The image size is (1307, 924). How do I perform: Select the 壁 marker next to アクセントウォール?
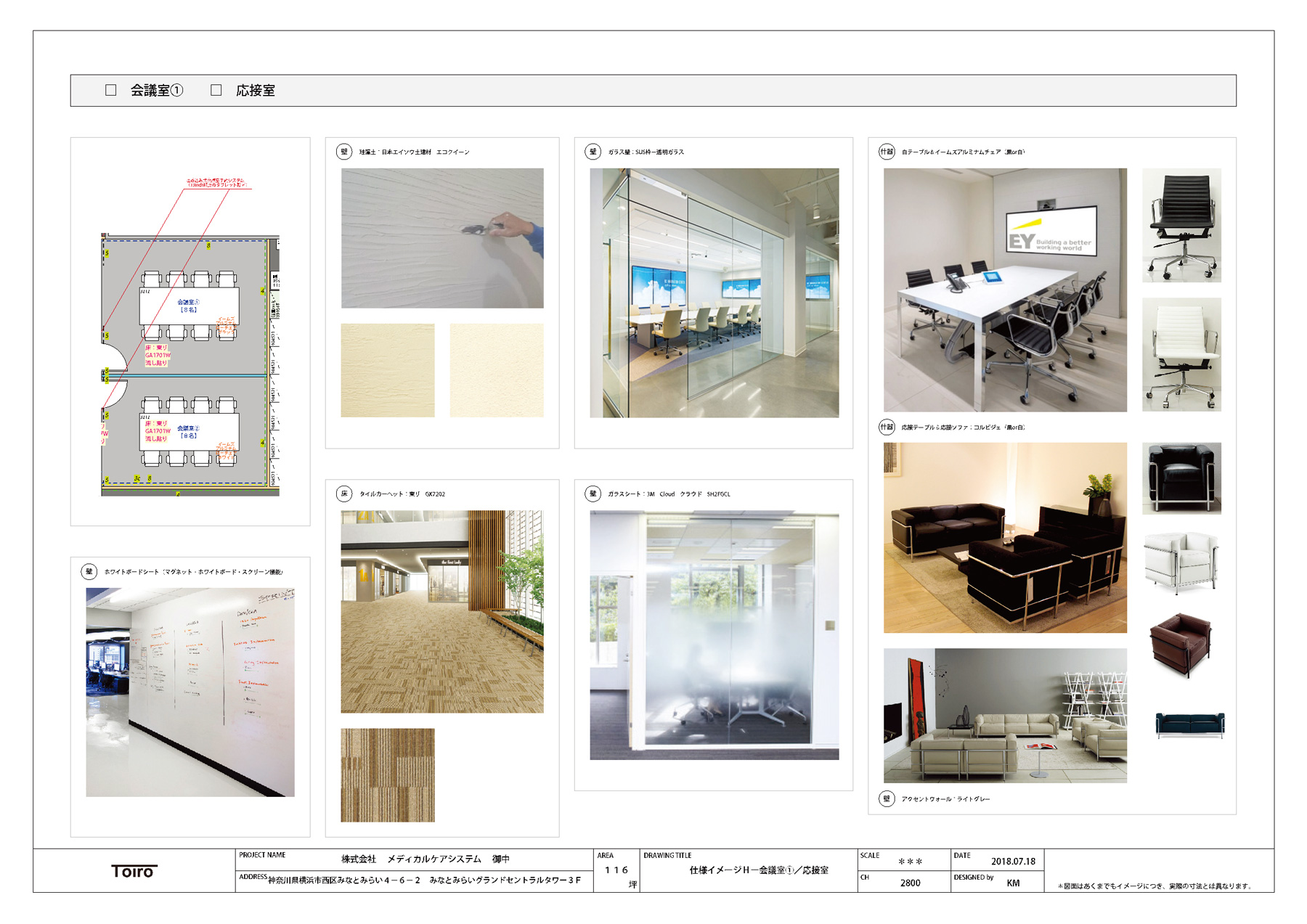[x=887, y=798]
